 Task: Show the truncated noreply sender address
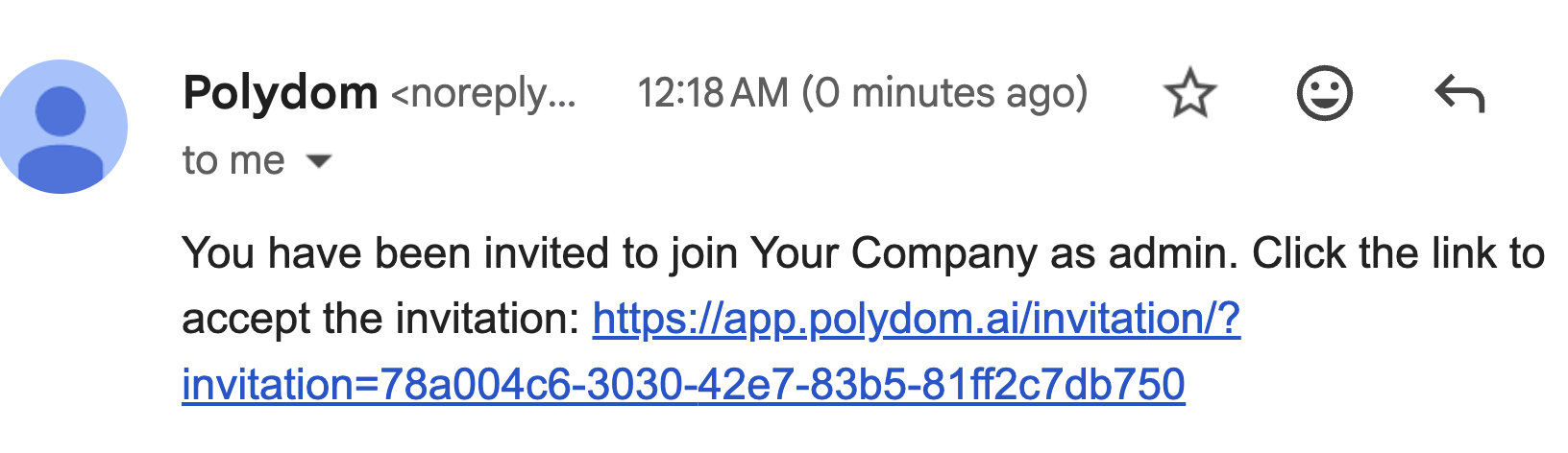483,94
